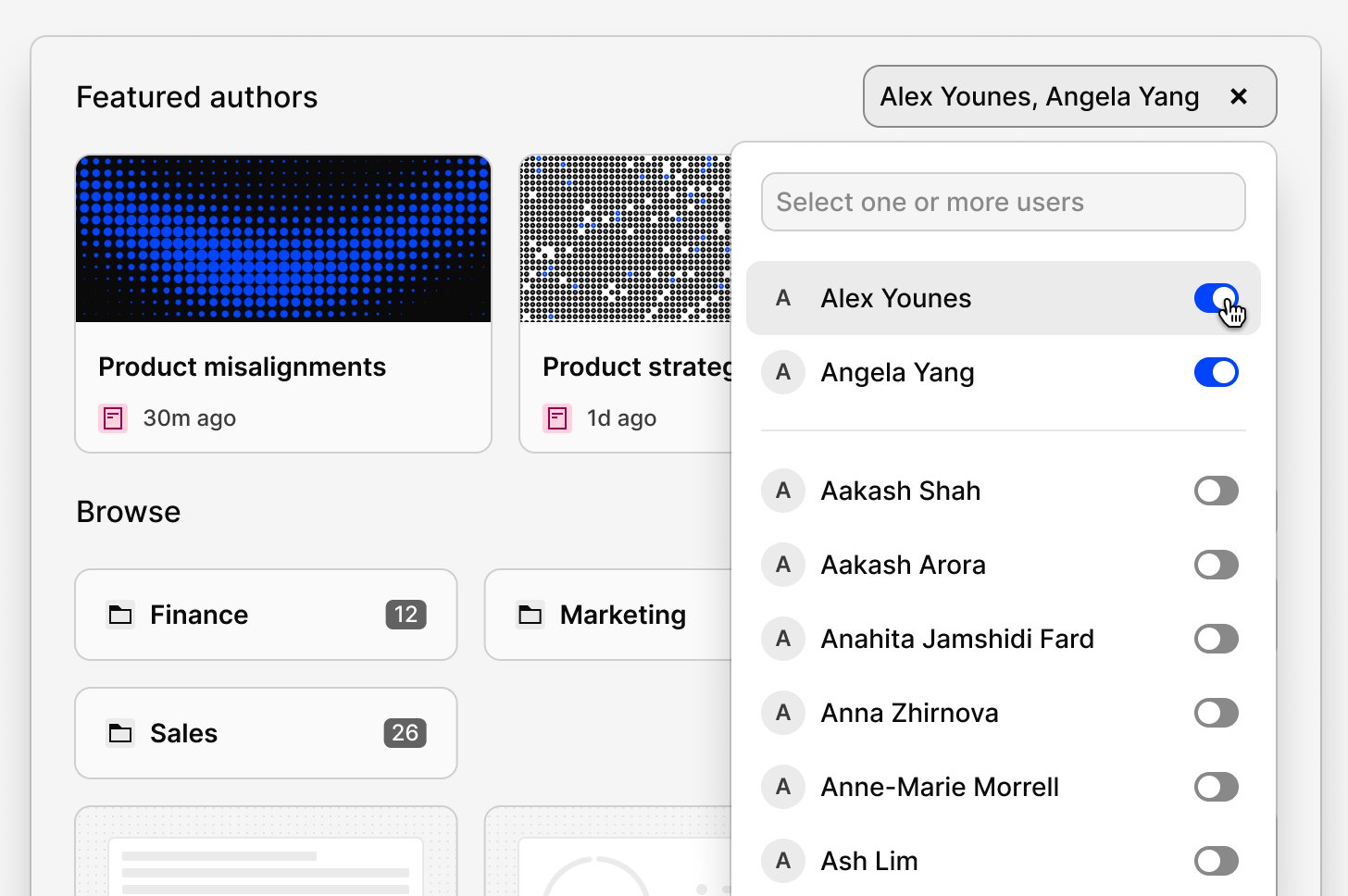Select the Anna Zhirnova name in the list
The height and width of the screenshot is (896, 1348).
(909, 713)
